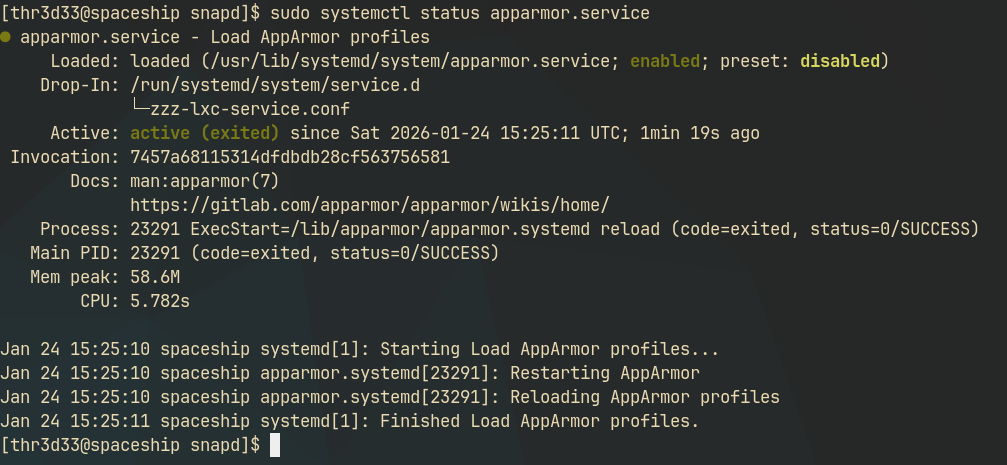Click the man:apparmor(7) docs reference

coord(205,181)
